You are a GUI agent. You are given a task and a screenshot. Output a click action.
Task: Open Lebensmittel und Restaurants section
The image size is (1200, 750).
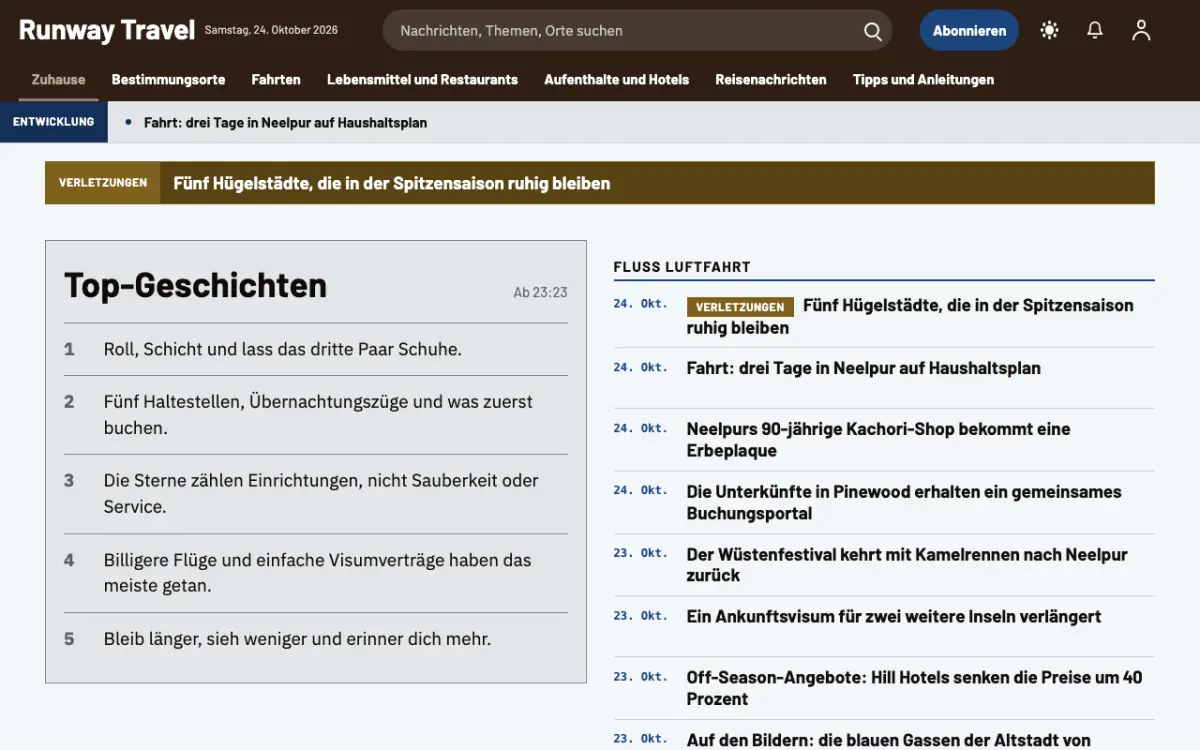click(422, 80)
